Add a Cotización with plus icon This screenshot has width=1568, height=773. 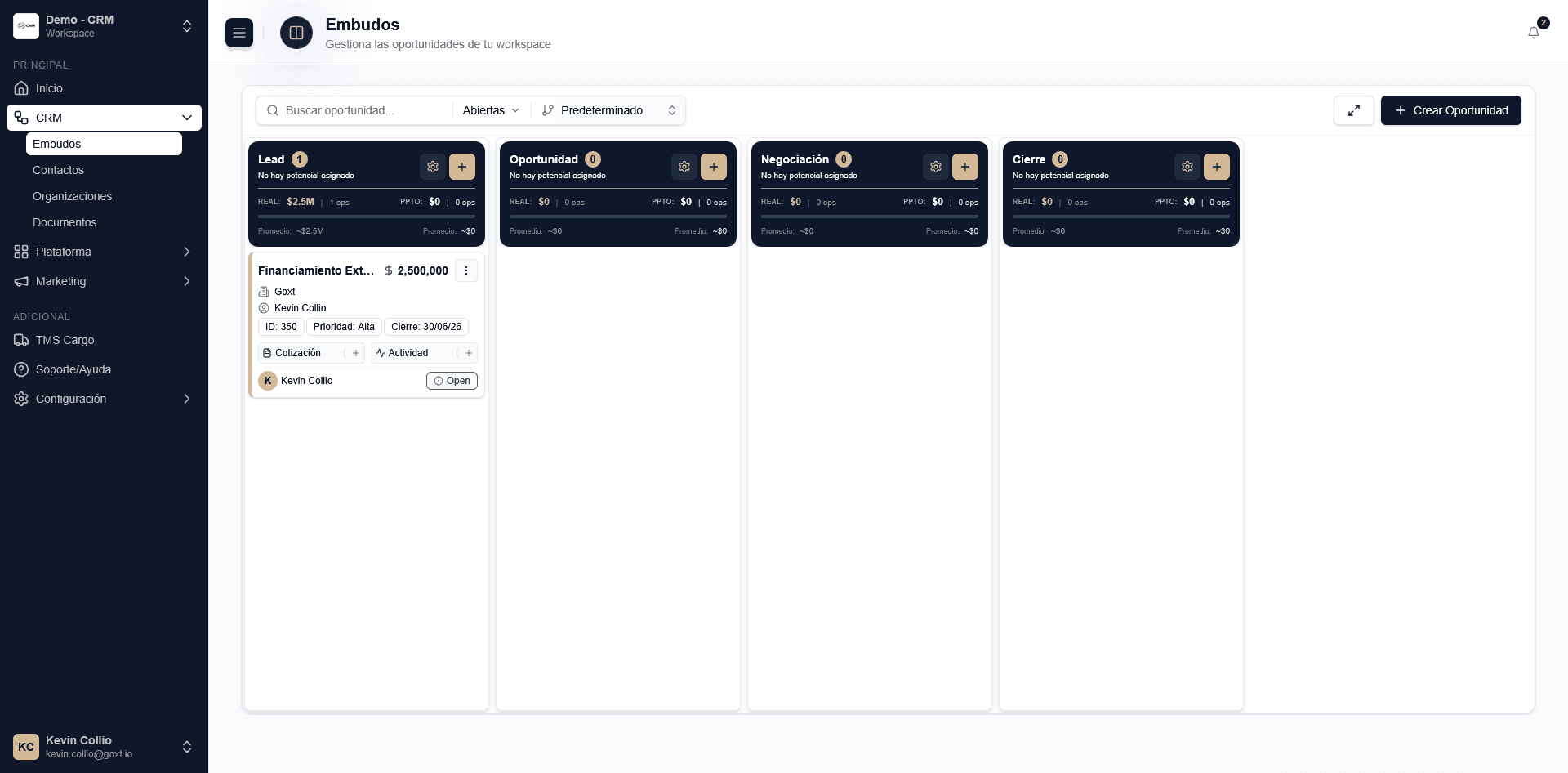pos(356,353)
